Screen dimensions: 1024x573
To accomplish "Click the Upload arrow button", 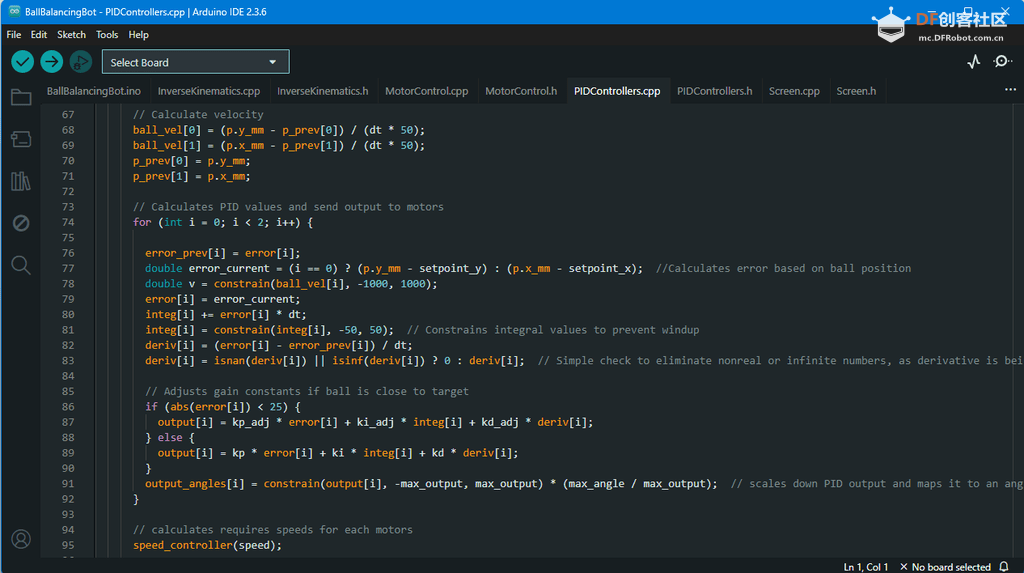I will pyautogui.click(x=52, y=62).
